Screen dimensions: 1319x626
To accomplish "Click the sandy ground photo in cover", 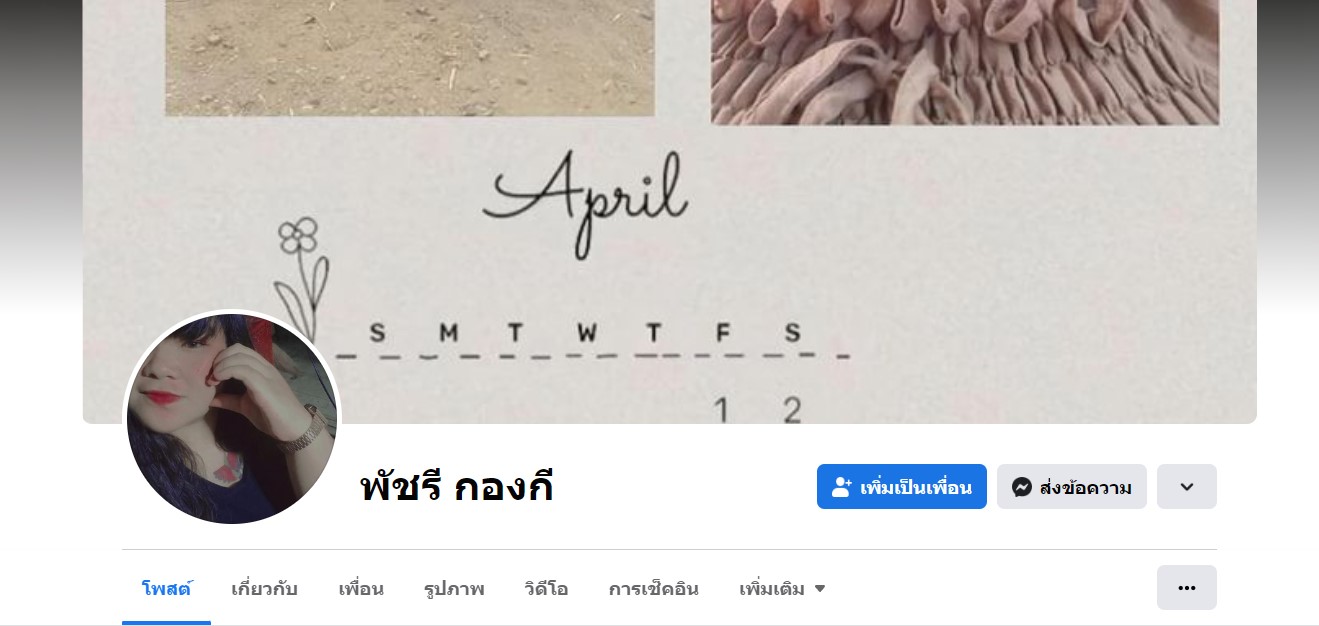I will pos(410,58).
